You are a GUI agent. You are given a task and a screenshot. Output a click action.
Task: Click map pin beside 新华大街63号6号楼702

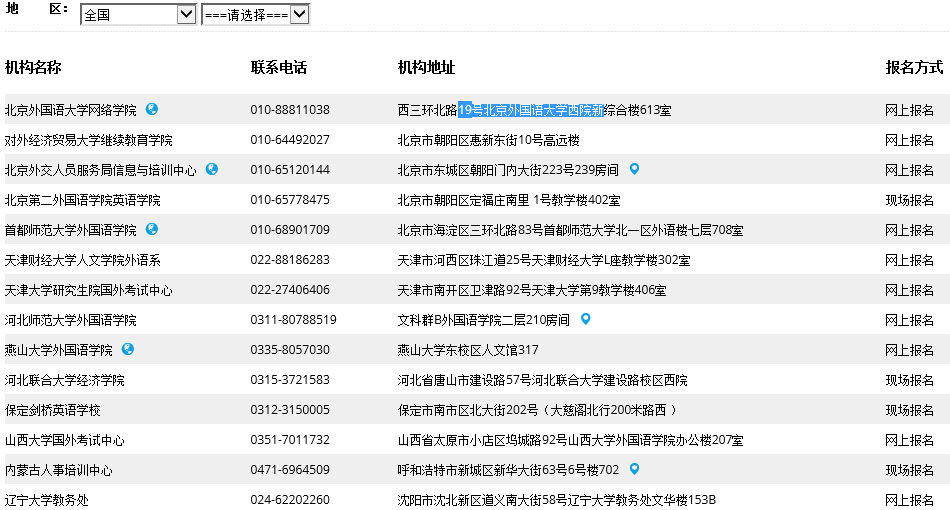coord(634,469)
